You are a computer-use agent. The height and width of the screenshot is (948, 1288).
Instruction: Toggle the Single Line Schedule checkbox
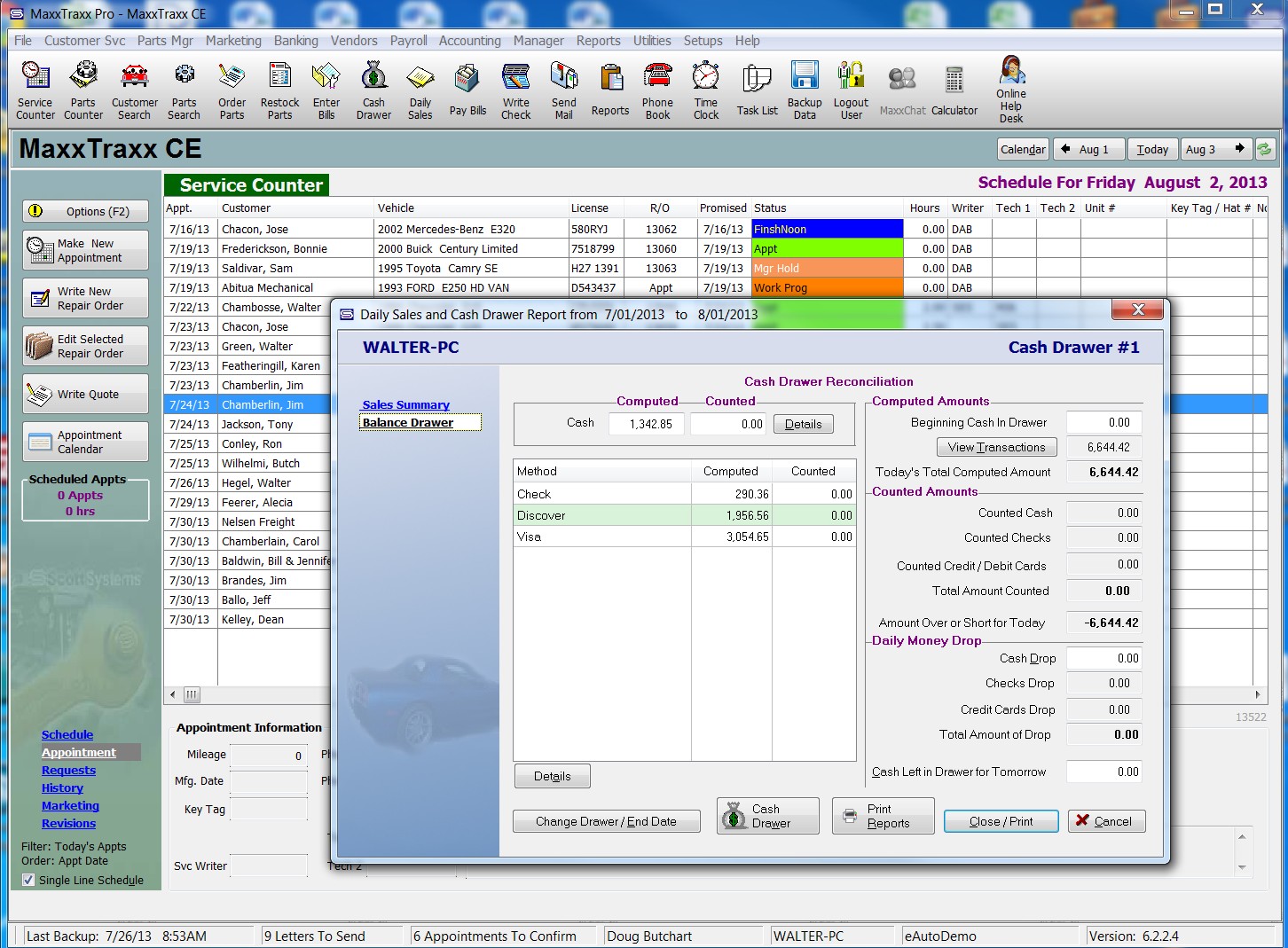pos(28,880)
